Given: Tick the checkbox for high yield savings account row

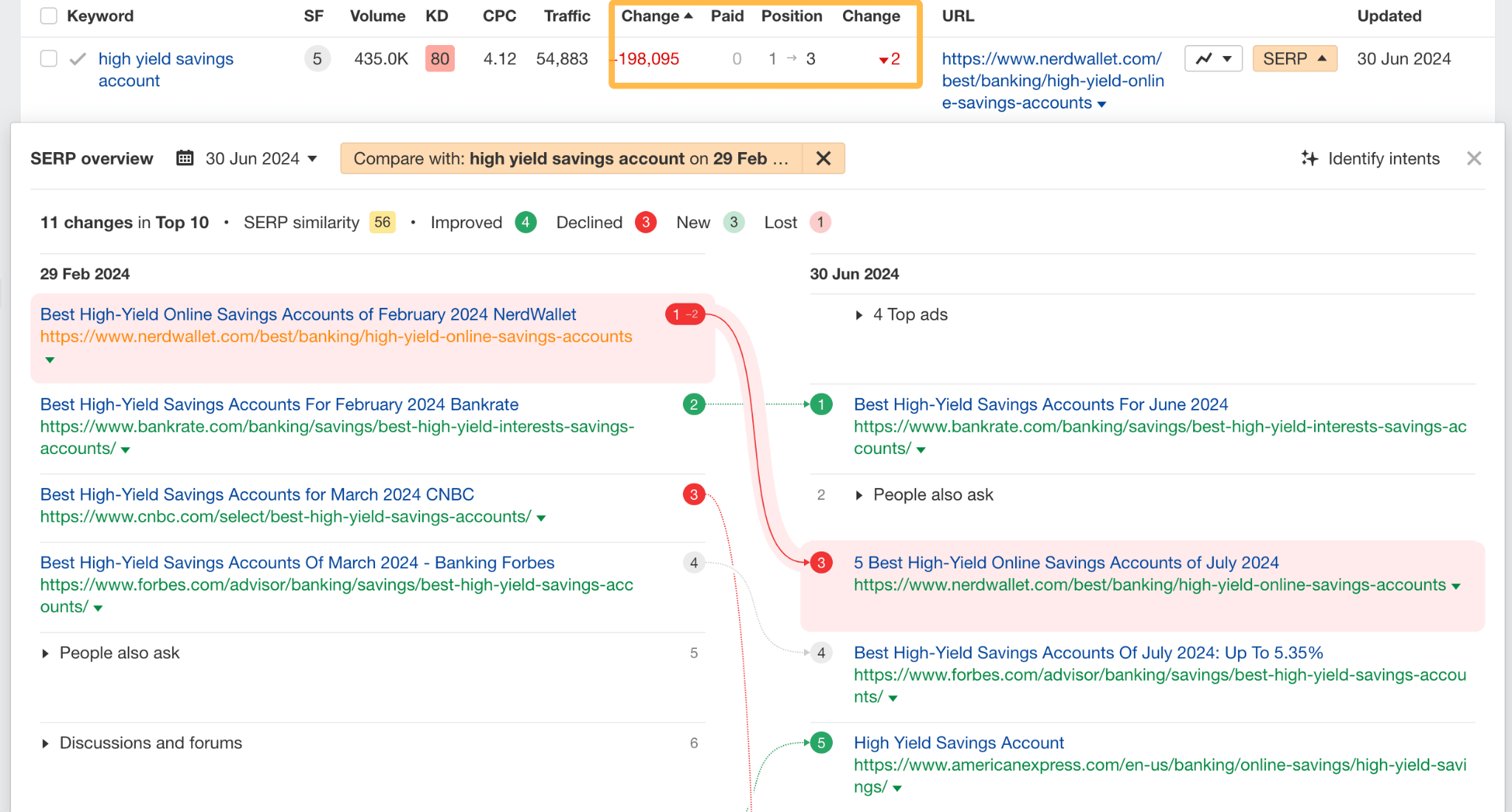Looking at the screenshot, I should [49, 58].
